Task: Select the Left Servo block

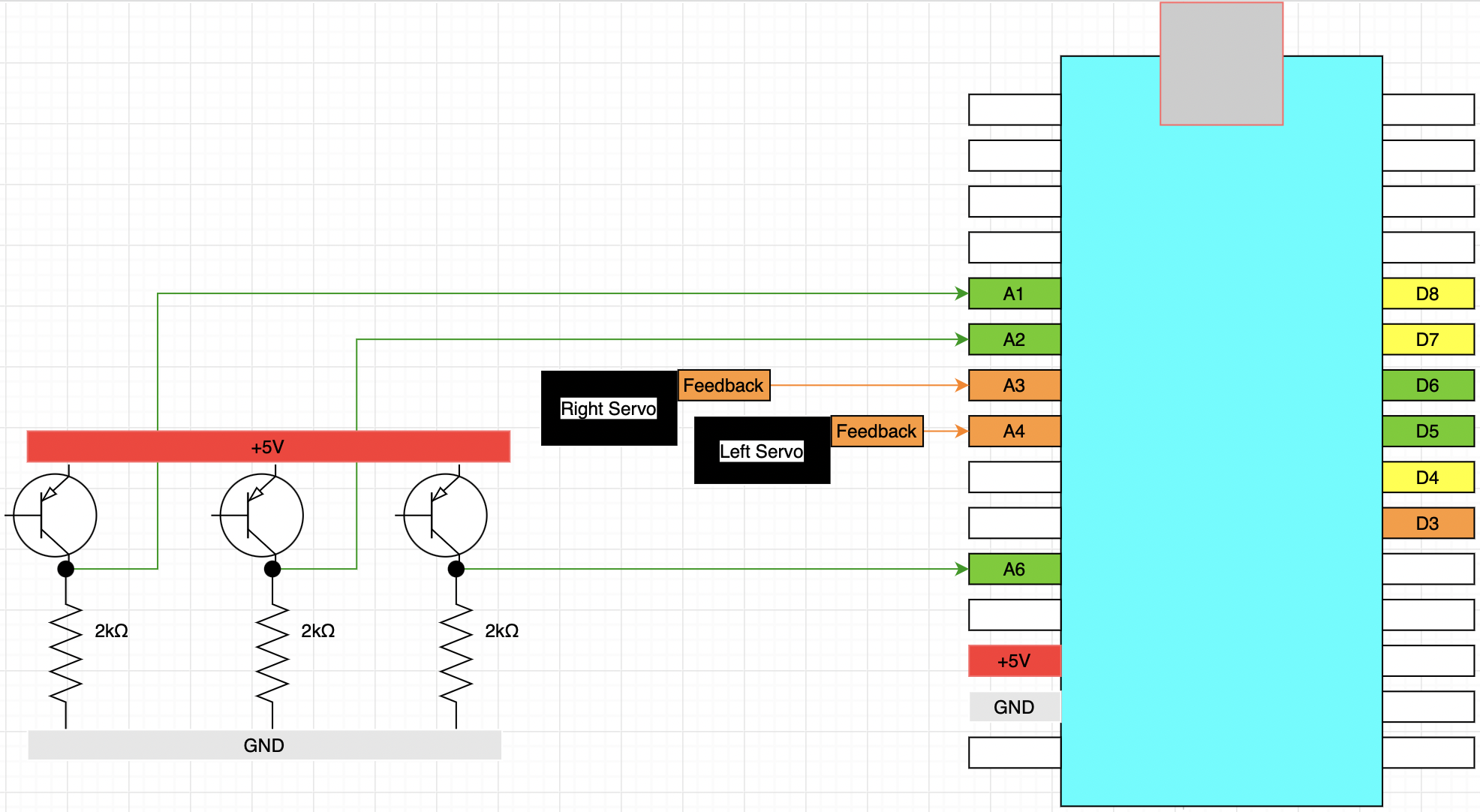Action: point(763,450)
